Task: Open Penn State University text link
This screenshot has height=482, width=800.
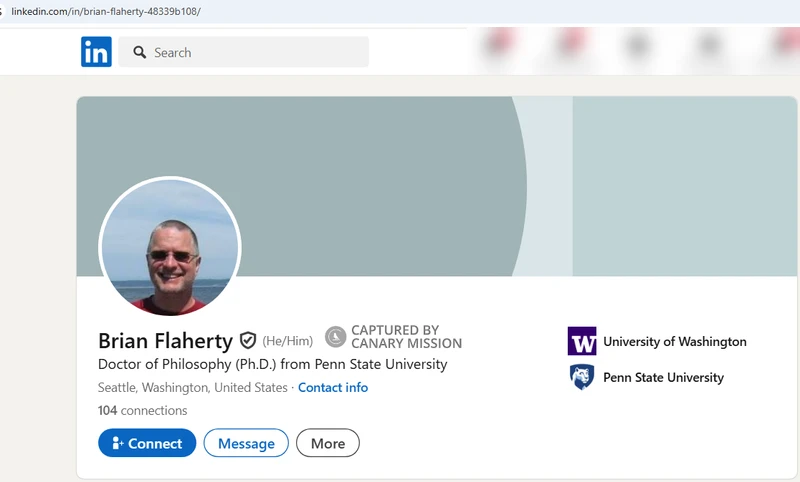Action: coord(663,377)
